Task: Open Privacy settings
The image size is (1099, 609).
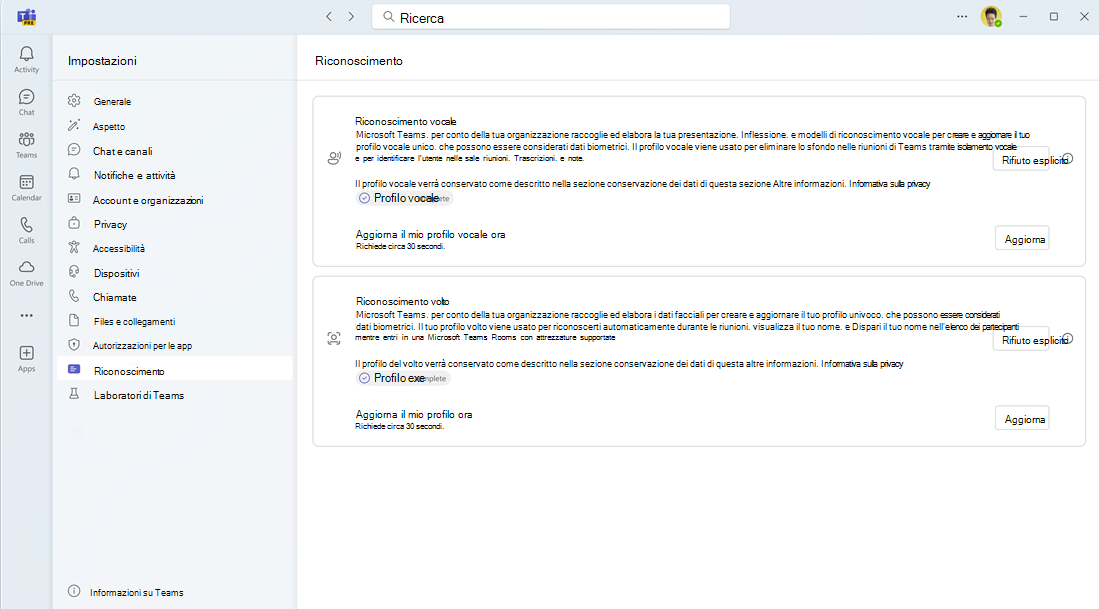Action: 175,224
